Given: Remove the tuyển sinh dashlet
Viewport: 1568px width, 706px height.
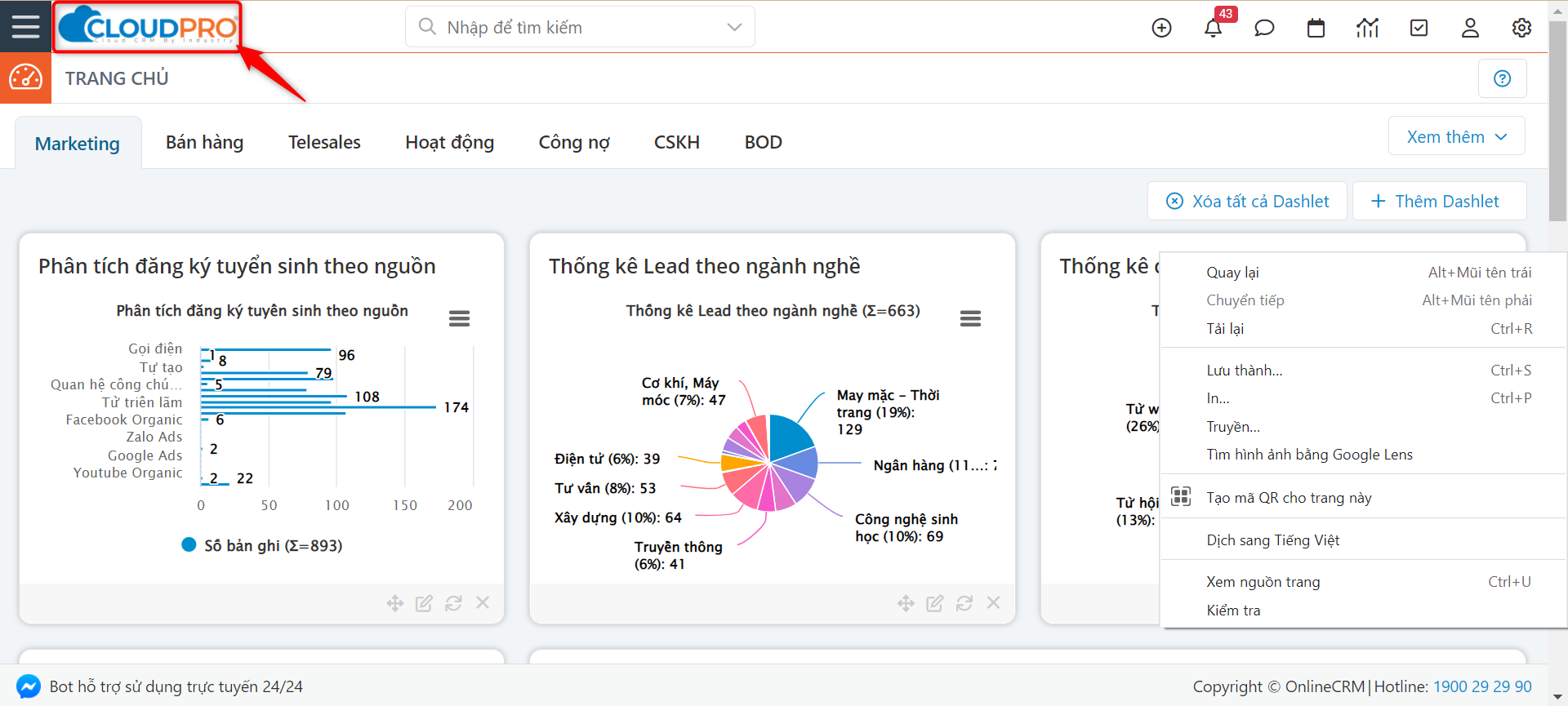Looking at the screenshot, I should 483,602.
